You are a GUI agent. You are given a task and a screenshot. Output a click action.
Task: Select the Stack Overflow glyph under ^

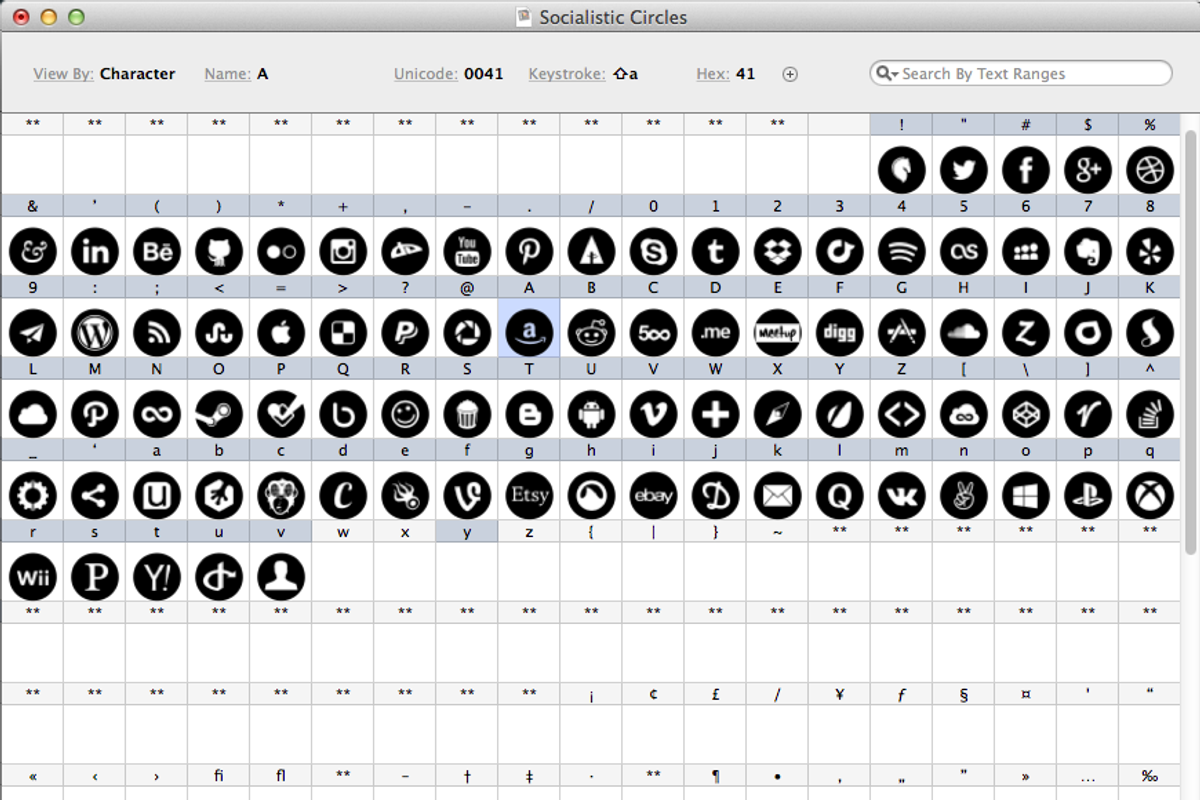tap(1149, 413)
